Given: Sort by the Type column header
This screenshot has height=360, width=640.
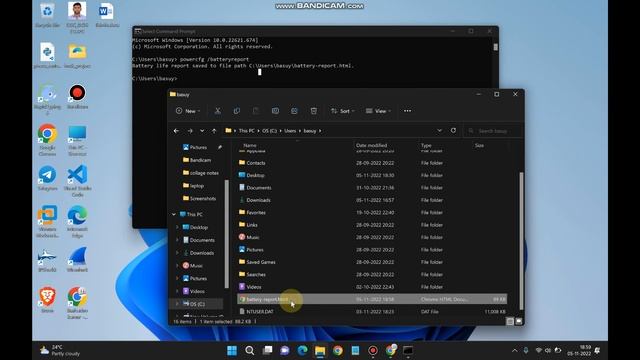Looking at the screenshot, I should pyautogui.click(x=426, y=145).
